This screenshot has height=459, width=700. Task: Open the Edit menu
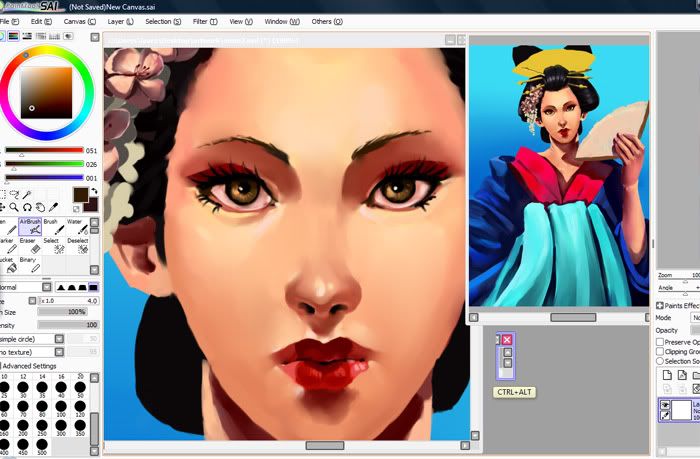tap(41, 21)
